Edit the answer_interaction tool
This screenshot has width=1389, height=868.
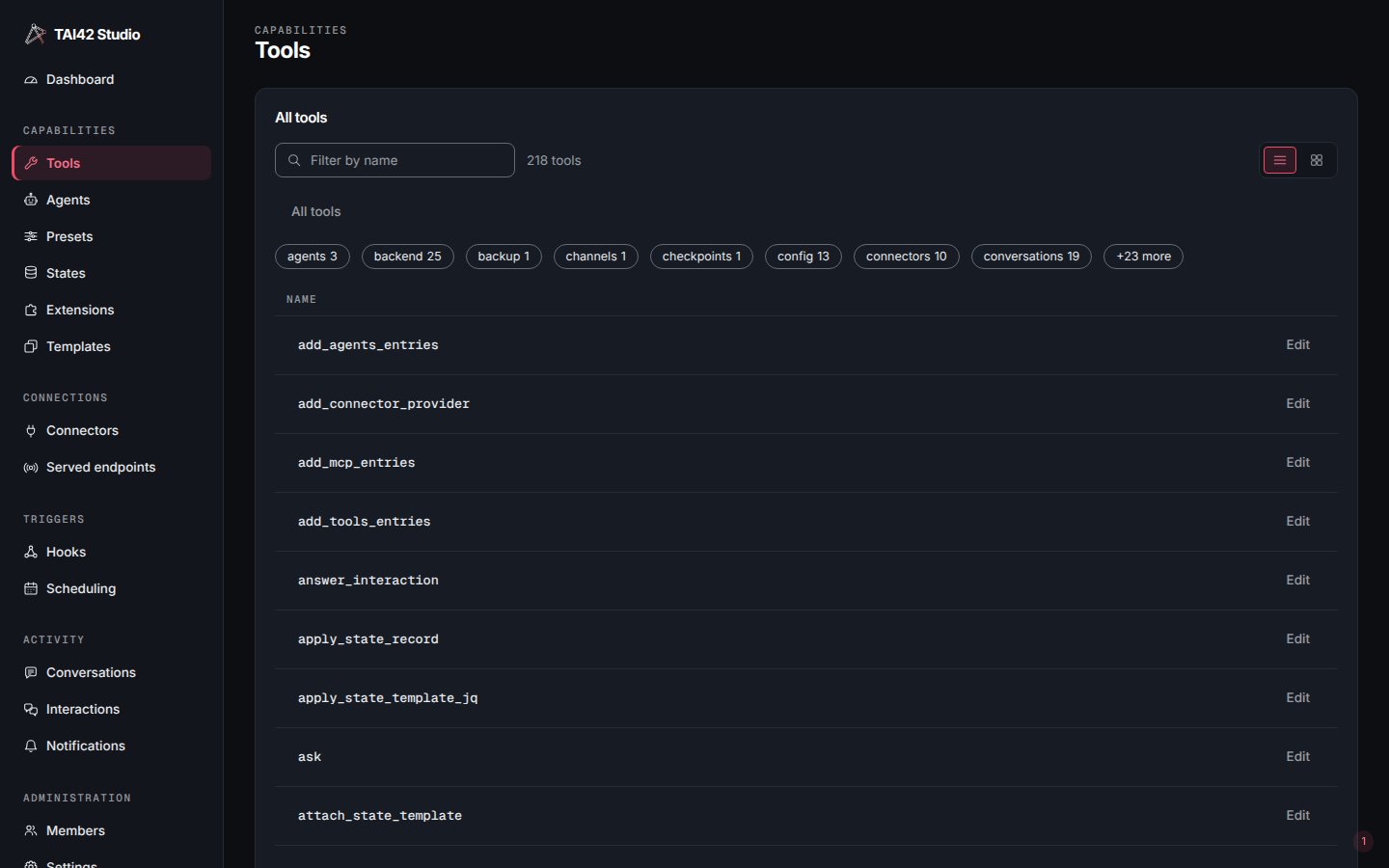[1297, 581]
